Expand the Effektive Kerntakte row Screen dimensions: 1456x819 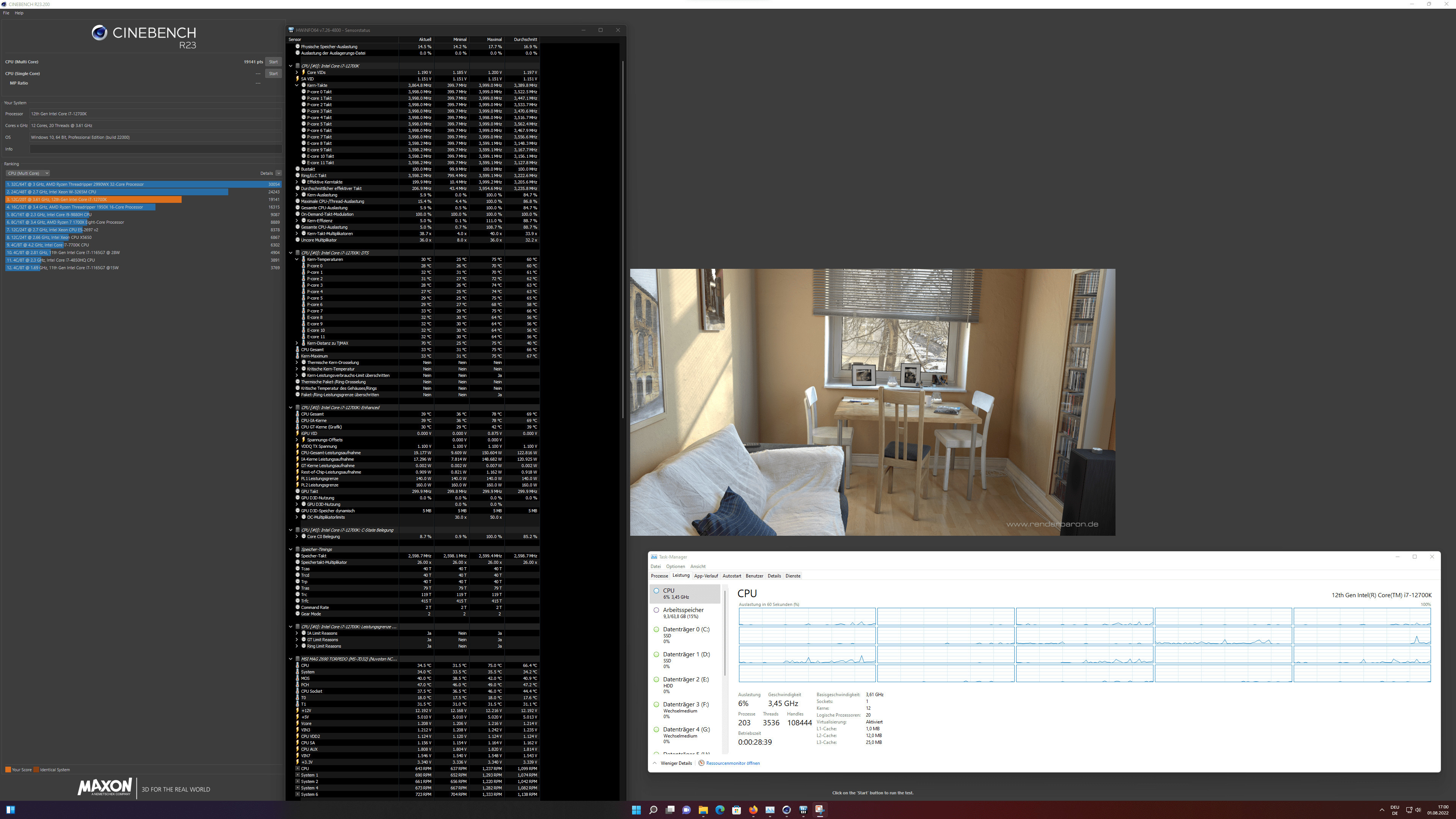click(297, 182)
